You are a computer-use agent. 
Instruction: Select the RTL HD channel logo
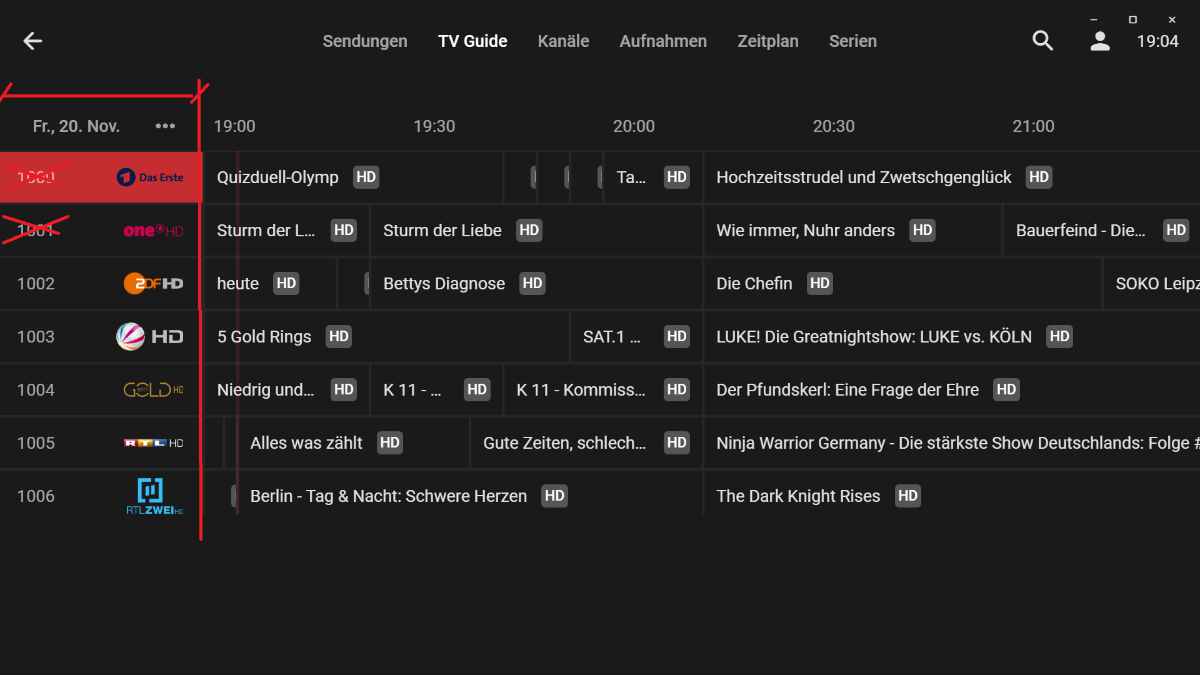coord(153,443)
